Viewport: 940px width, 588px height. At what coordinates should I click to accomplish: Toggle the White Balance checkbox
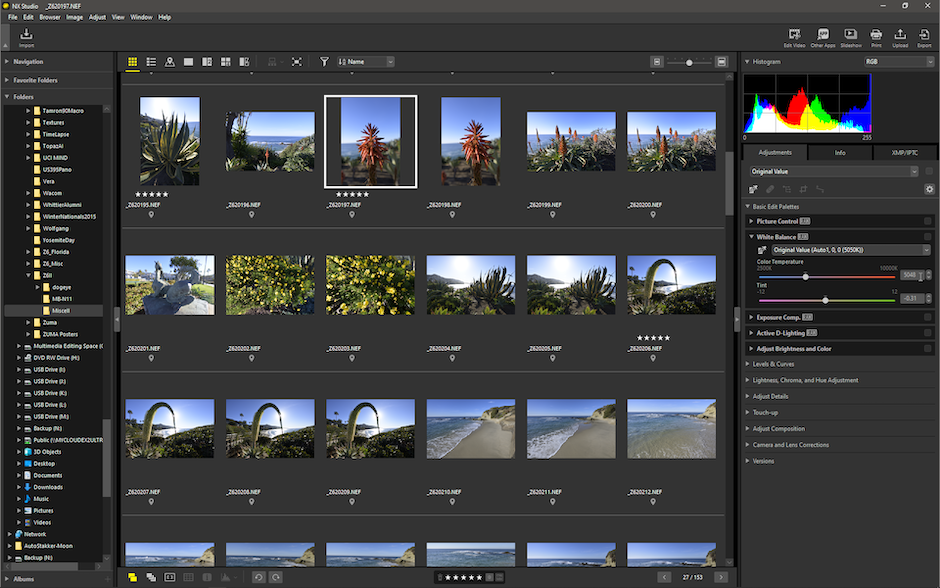coord(927,237)
